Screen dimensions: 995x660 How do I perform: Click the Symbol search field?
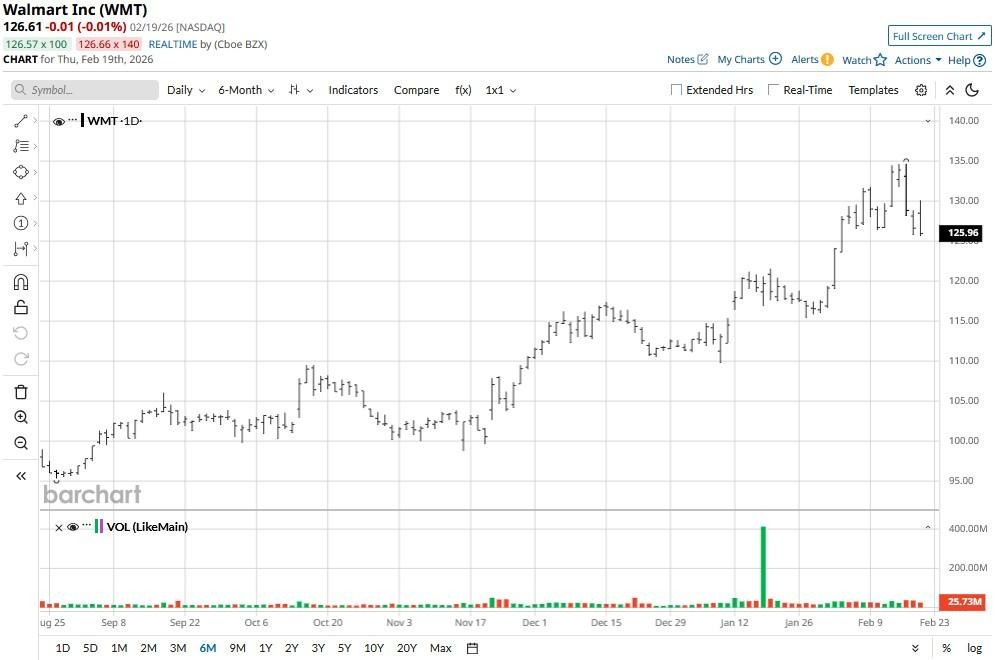(x=84, y=90)
